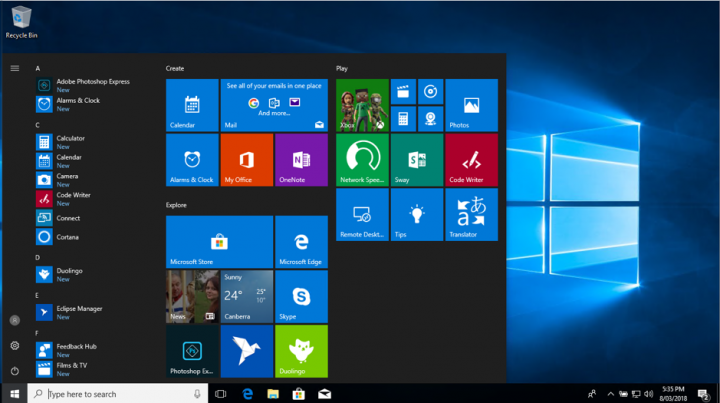Image resolution: width=720 pixels, height=403 pixels.
Task: Click the letter F header in app list
Action: click(37, 333)
